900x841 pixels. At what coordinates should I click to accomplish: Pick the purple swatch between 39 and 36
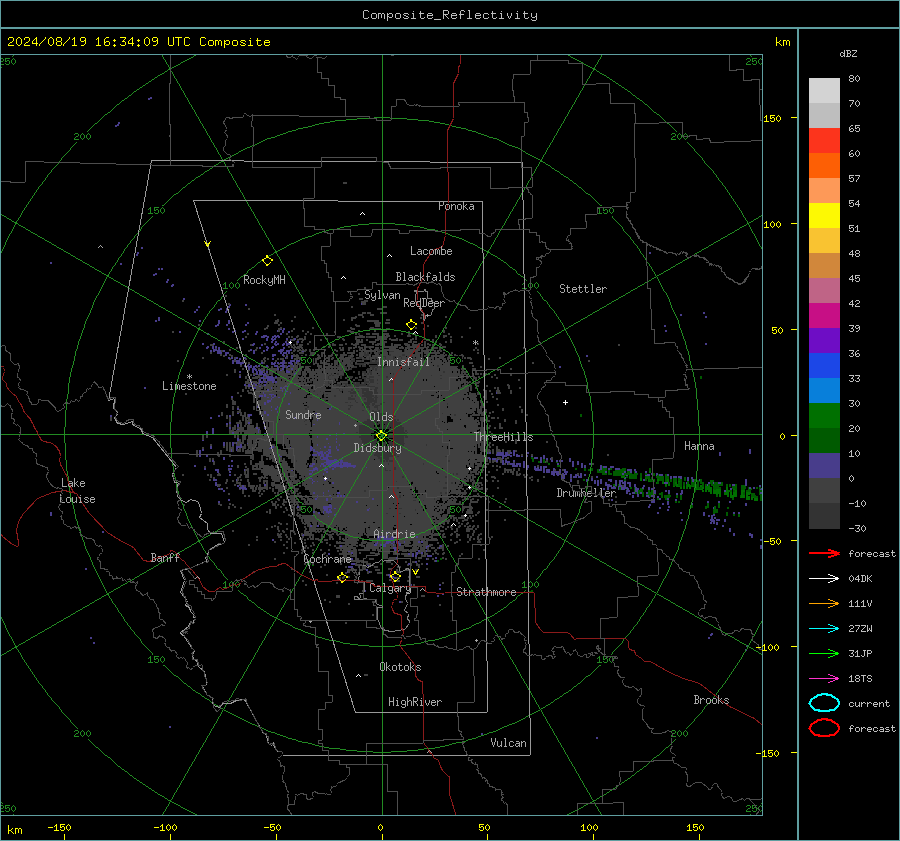824,340
